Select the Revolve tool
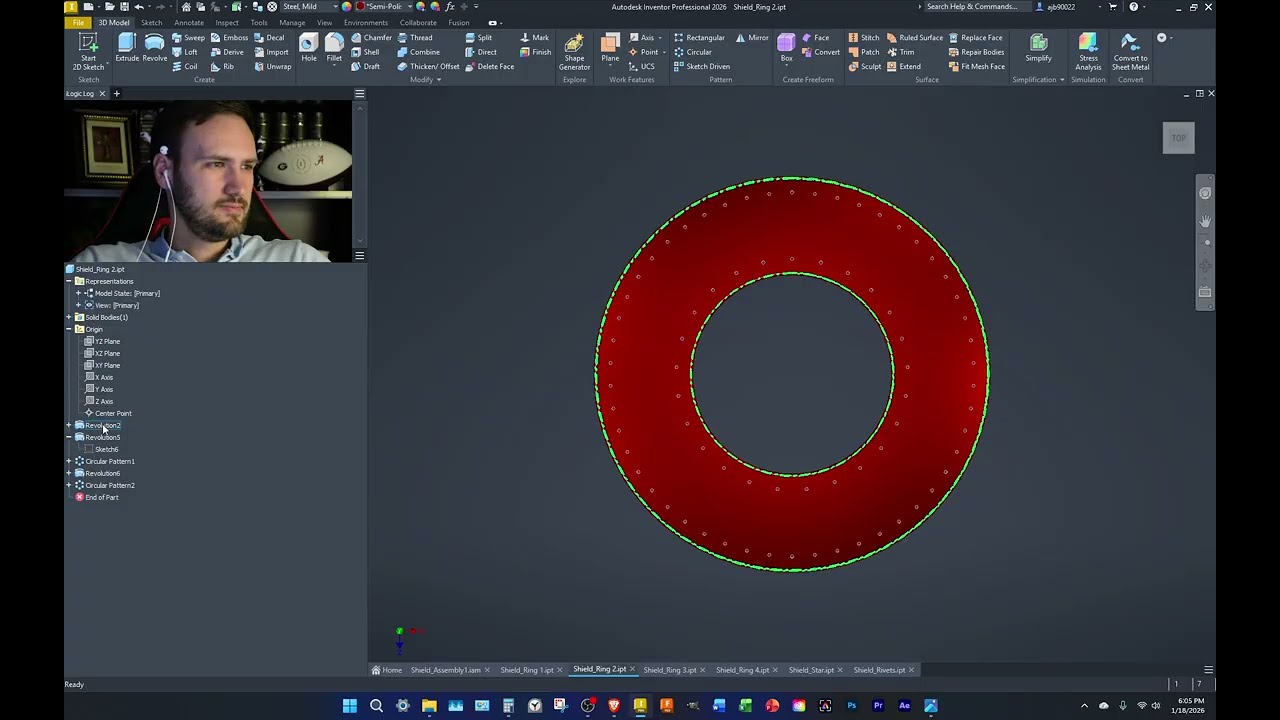The image size is (1280, 720). pyautogui.click(x=155, y=48)
